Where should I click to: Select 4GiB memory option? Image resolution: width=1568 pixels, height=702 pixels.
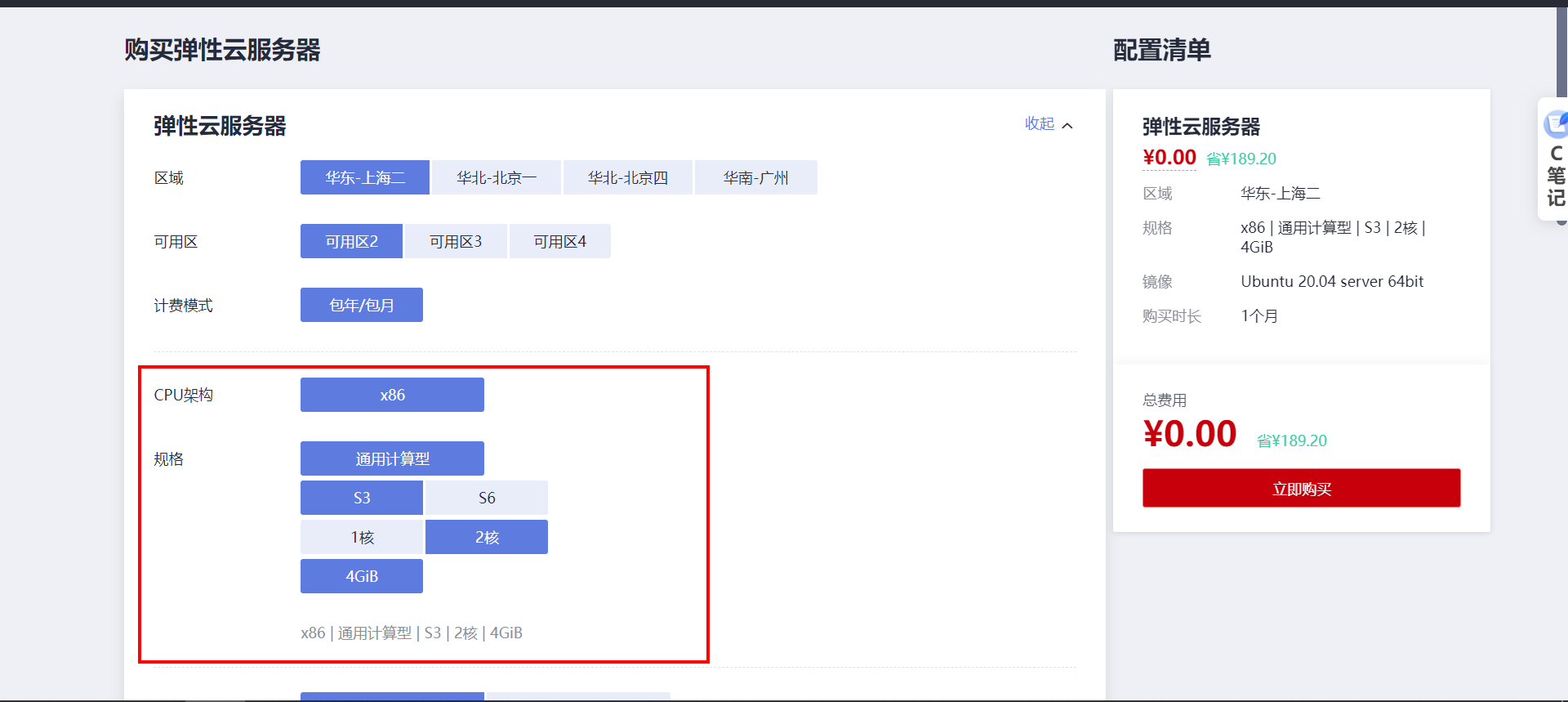pos(362,576)
